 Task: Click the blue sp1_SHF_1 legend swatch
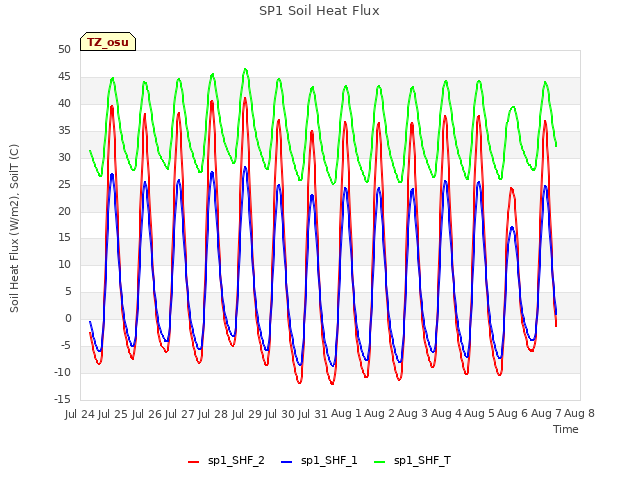pyautogui.click(x=287, y=462)
